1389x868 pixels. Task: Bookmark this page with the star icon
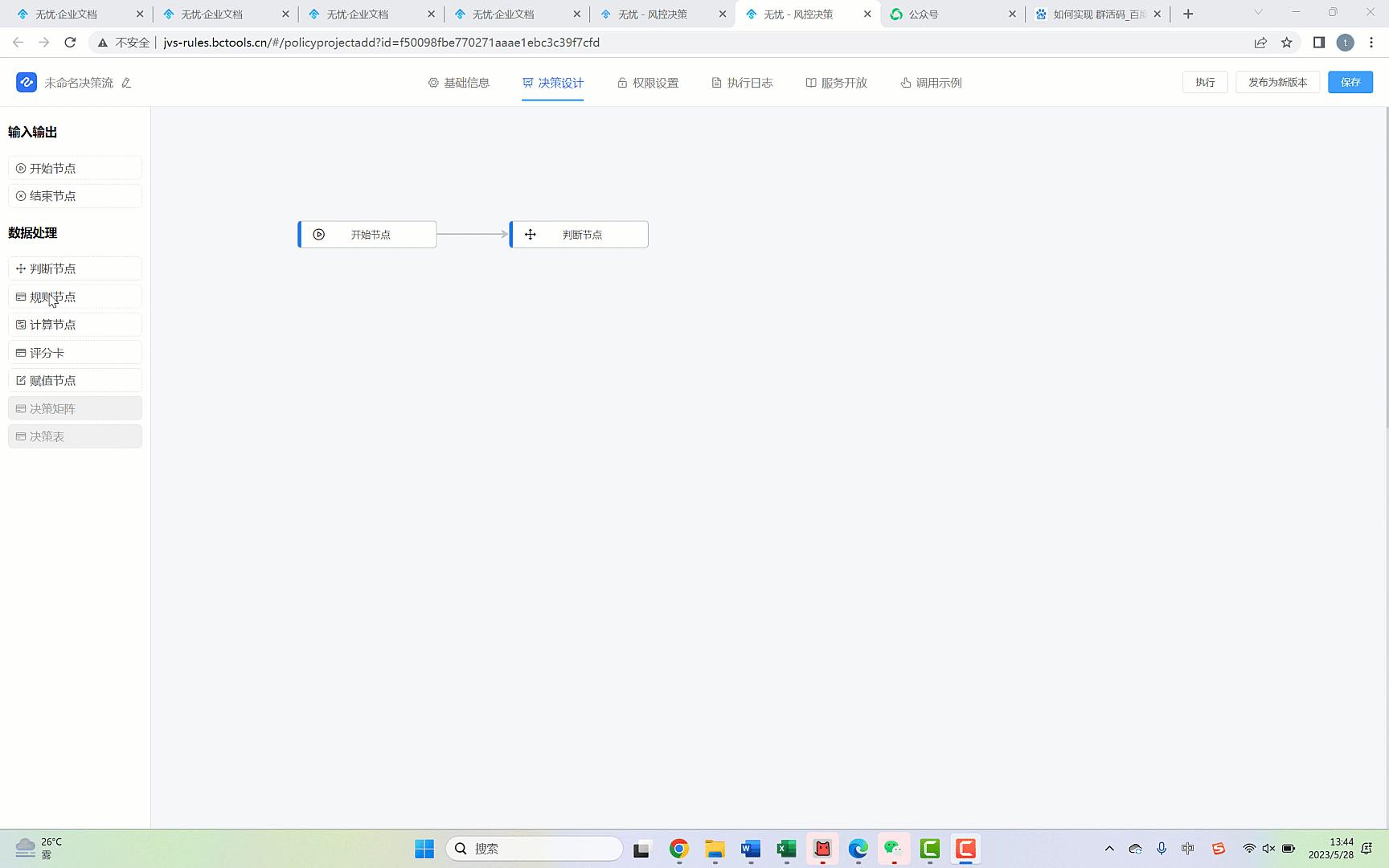tap(1287, 43)
